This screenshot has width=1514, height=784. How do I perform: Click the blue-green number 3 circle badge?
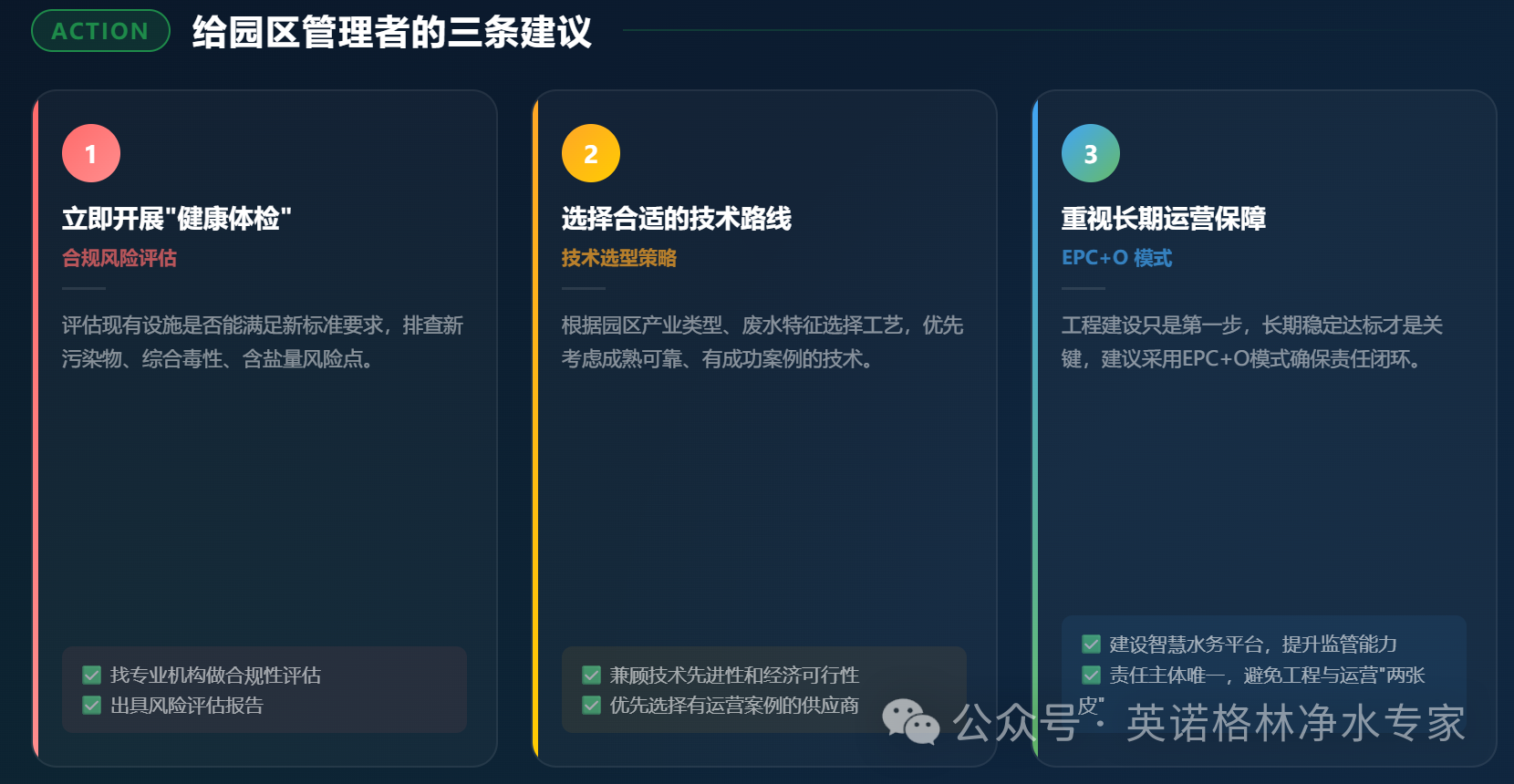[1091, 153]
